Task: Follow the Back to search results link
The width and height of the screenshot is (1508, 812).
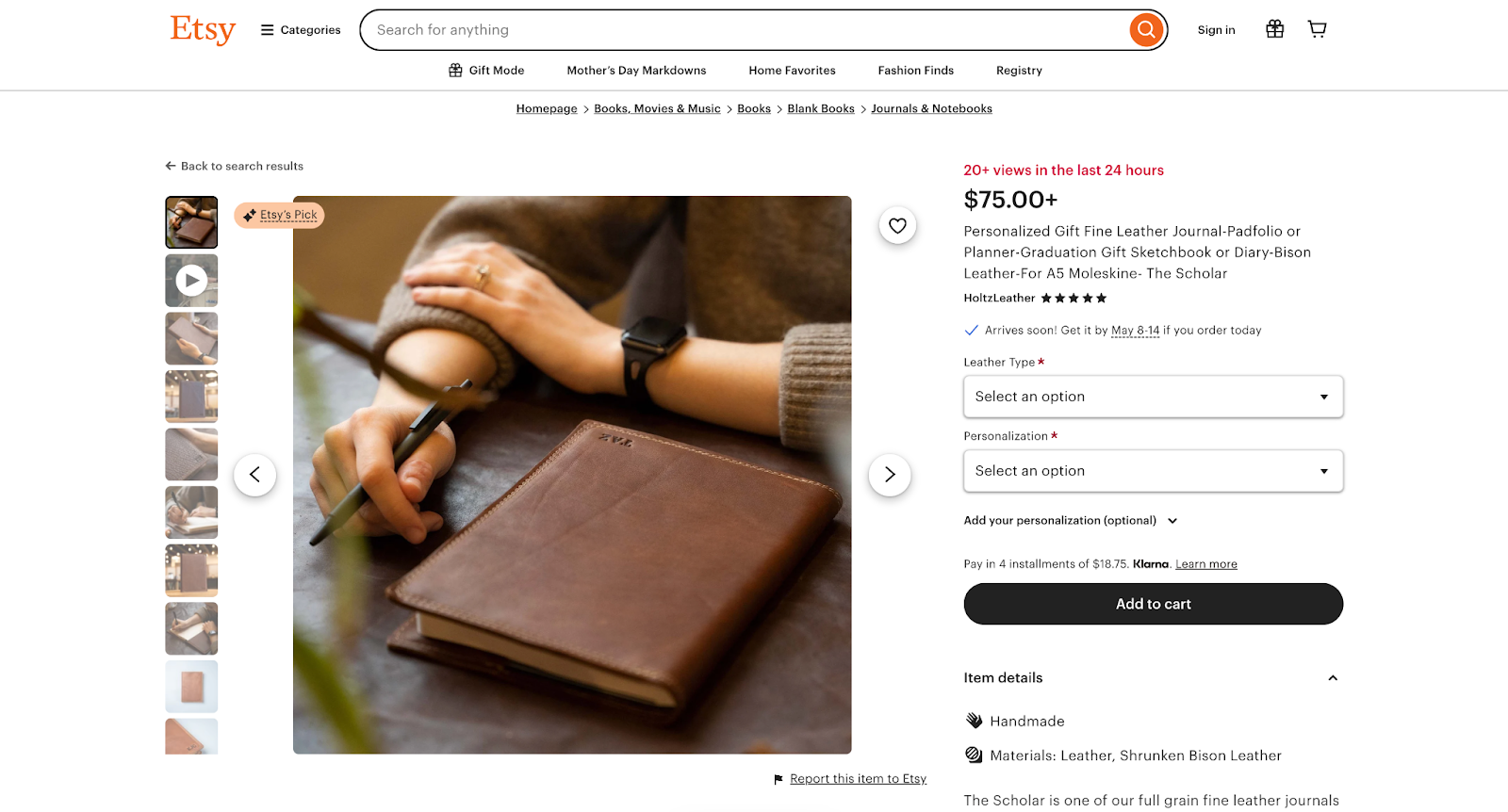Action: click(234, 166)
